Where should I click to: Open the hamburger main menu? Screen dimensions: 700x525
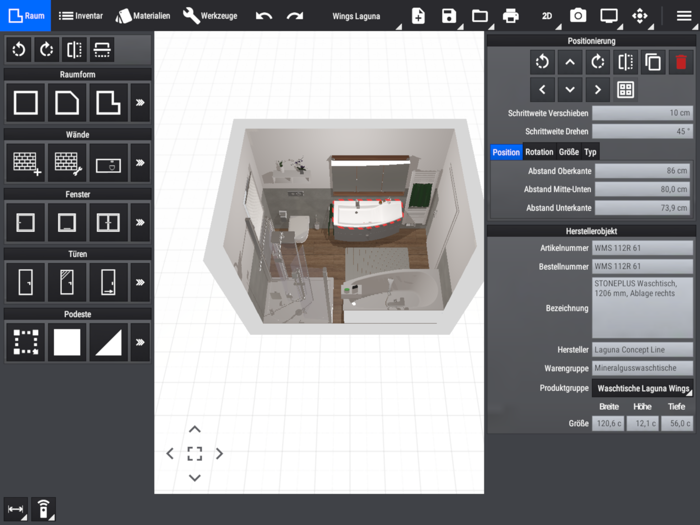coord(683,16)
